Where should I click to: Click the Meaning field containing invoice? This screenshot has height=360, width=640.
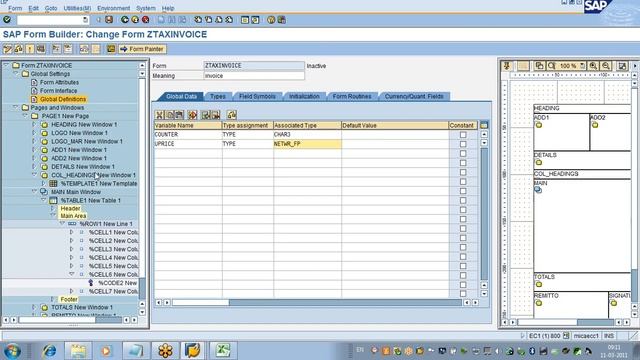(x=254, y=76)
